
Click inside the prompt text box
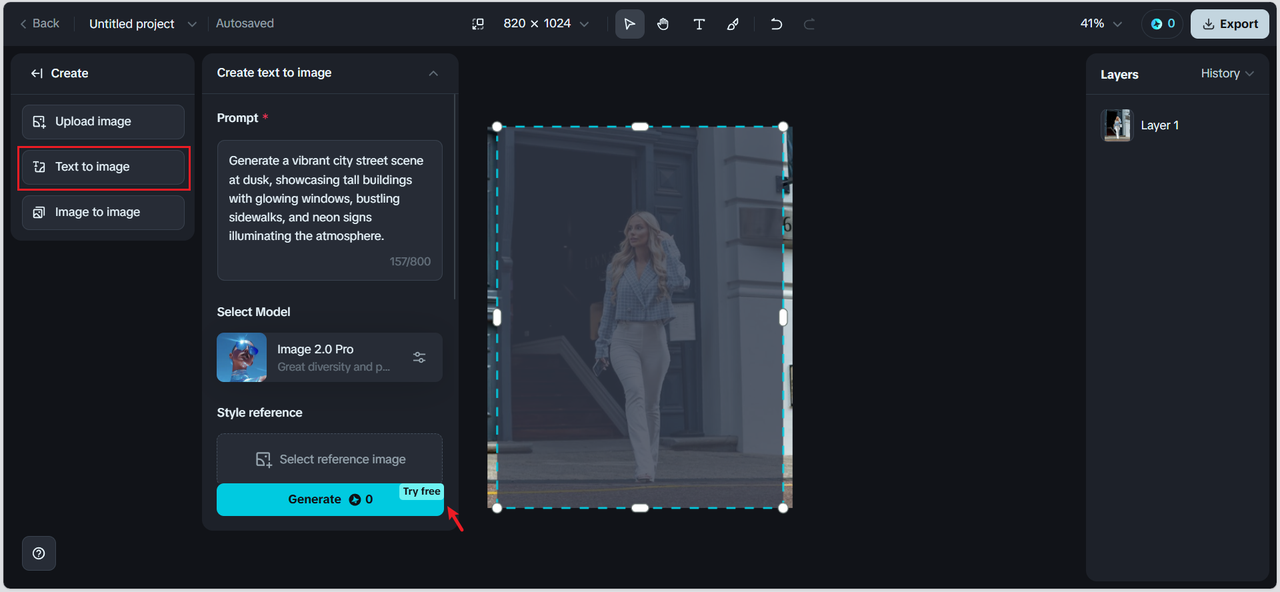pos(330,210)
